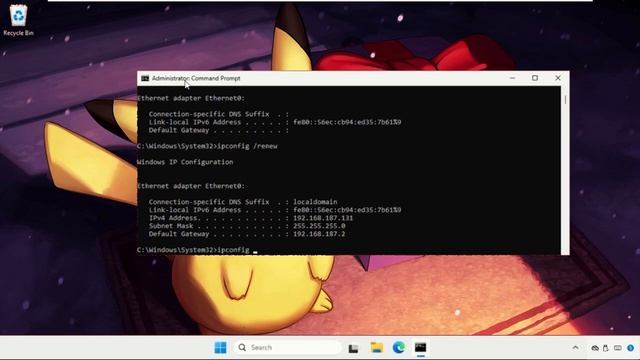Click the 'Administrator: Command Prompt' title text
Image resolution: width=640 pixels, height=360 pixels.
196,78
